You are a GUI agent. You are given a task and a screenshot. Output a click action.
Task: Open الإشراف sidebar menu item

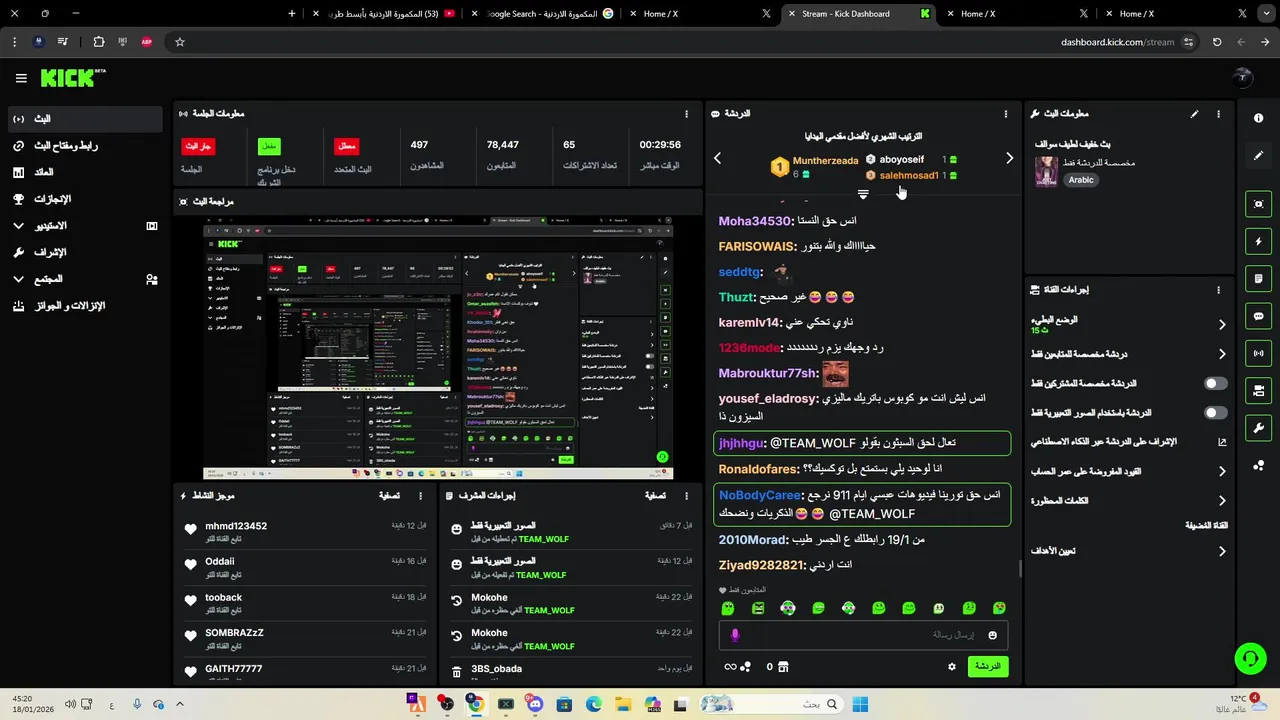pos(85,252)
